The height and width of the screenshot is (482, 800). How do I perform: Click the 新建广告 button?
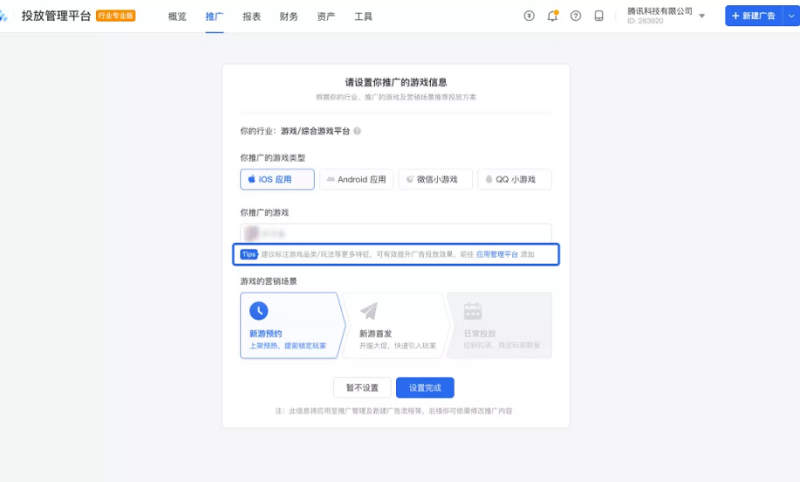click(754, 16)
